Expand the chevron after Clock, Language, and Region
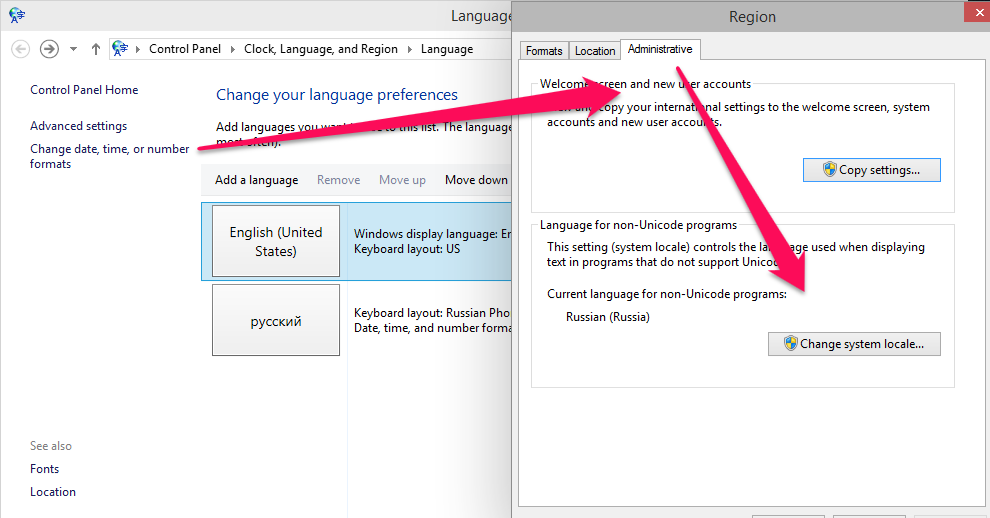990x518 pixels. [408, 49]
